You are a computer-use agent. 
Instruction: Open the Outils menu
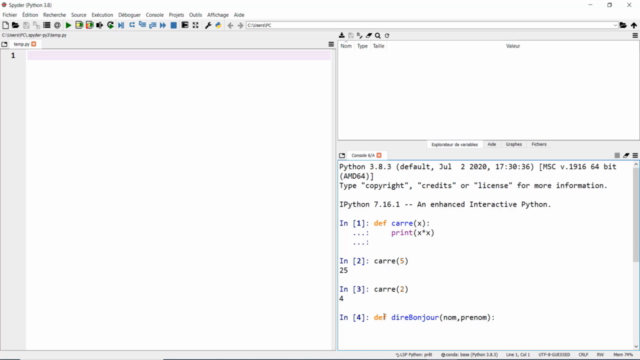196,15
